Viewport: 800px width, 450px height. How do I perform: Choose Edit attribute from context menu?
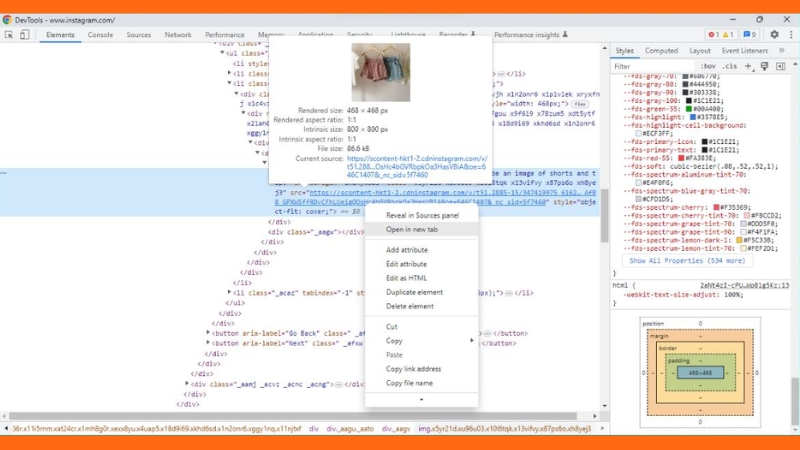pos(422,264)
